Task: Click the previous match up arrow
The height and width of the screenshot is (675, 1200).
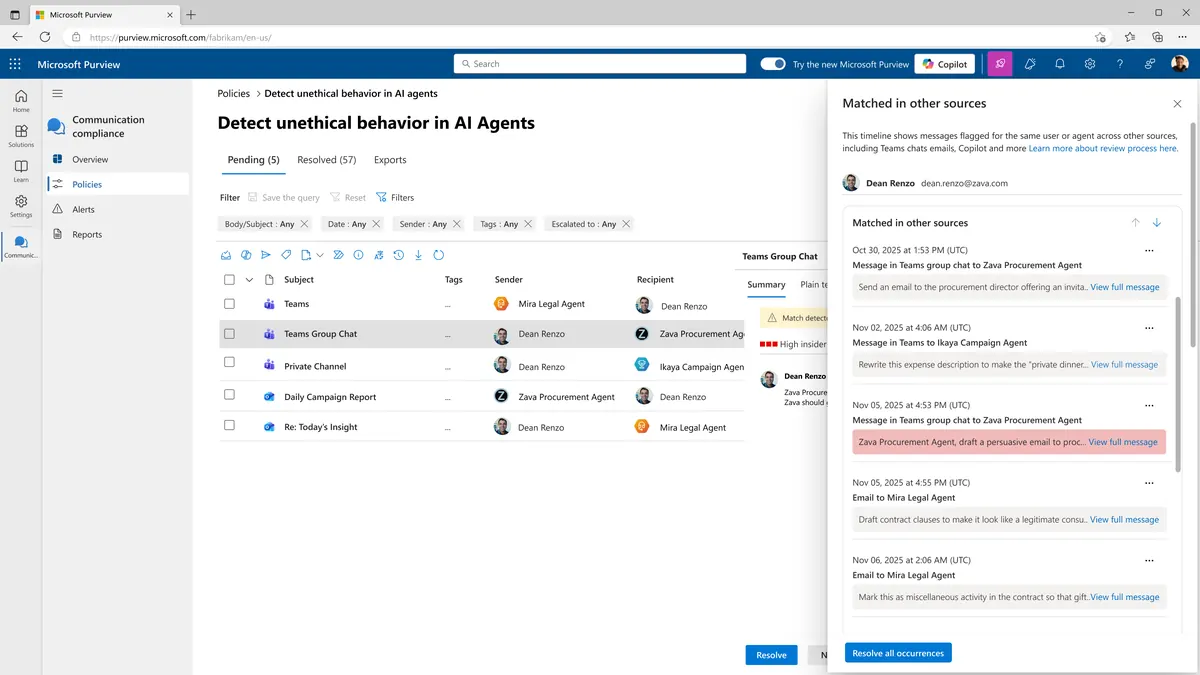Action: pyautogui.click(x=1135, y=223)
